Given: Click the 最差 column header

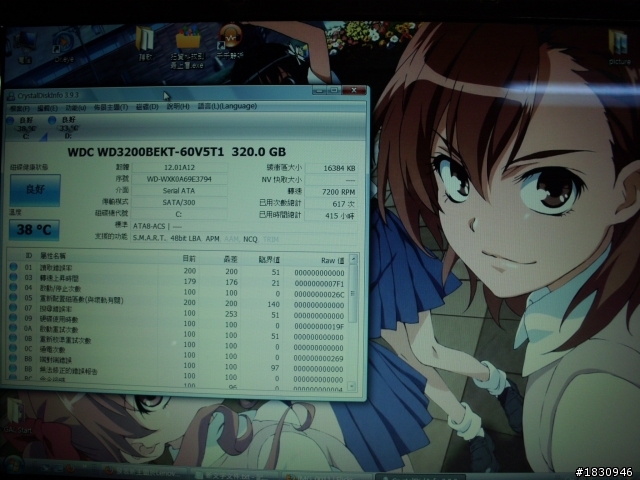Looking at the screenshot, I should point(231,259).
